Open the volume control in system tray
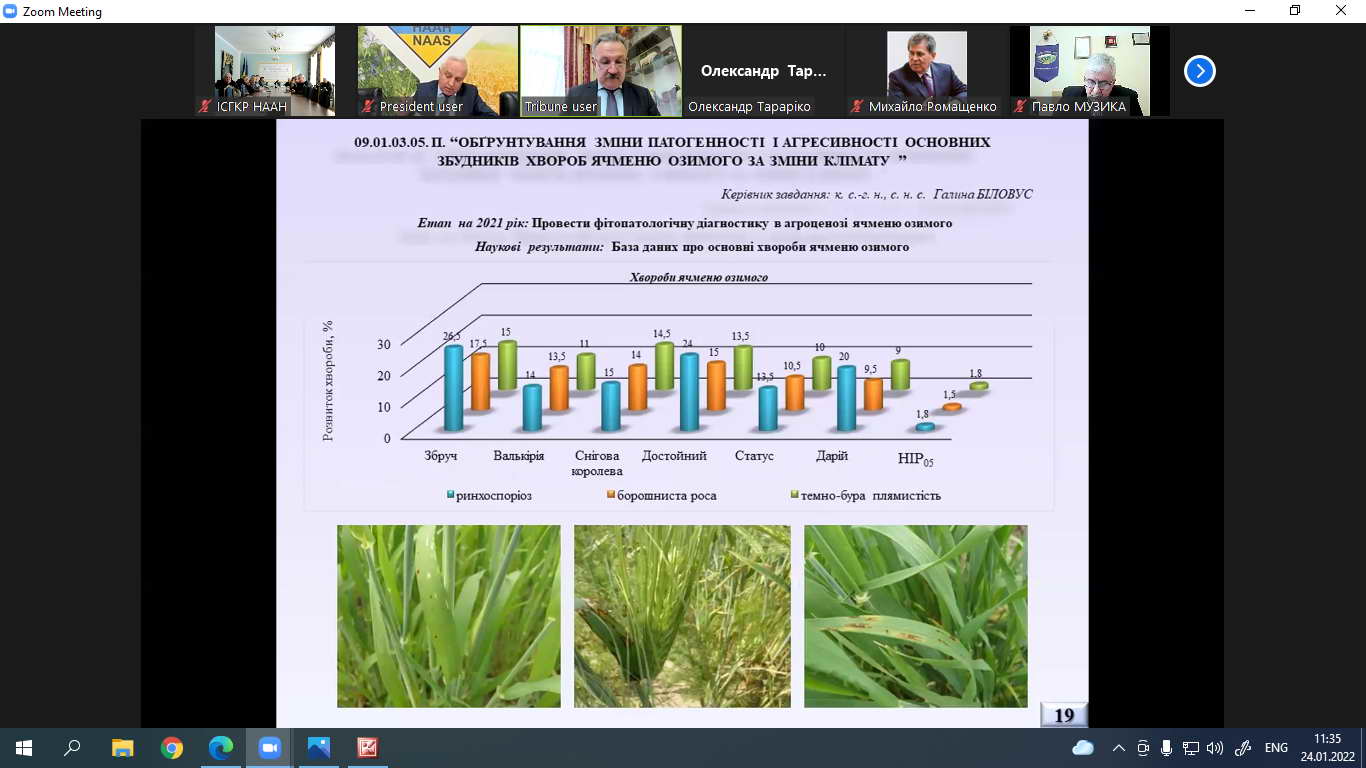The width and height of the screenshot is (1366, 768). point(1215,748)
